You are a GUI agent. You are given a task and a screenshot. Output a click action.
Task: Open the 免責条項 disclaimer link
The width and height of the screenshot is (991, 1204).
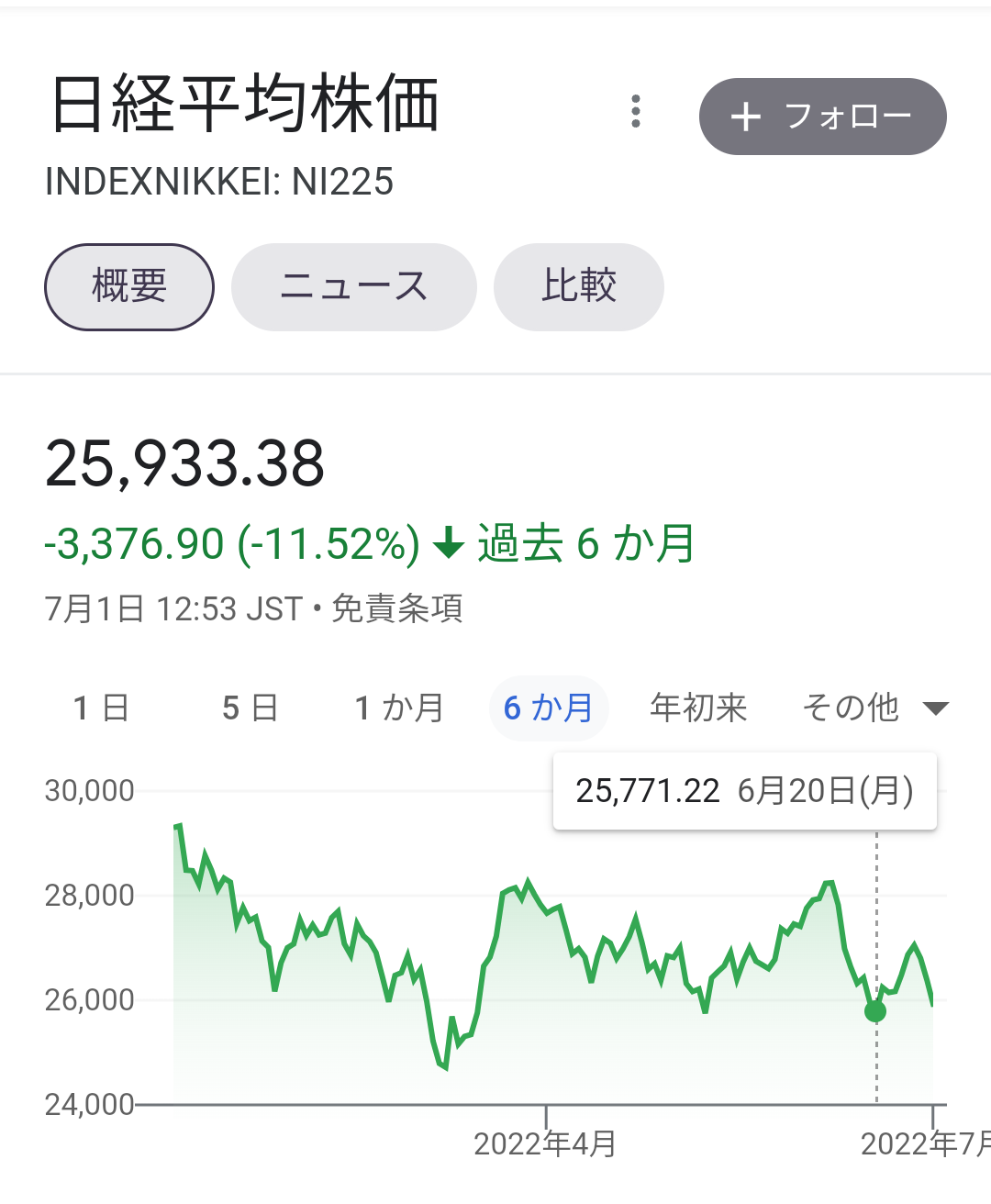pos(396,608)
